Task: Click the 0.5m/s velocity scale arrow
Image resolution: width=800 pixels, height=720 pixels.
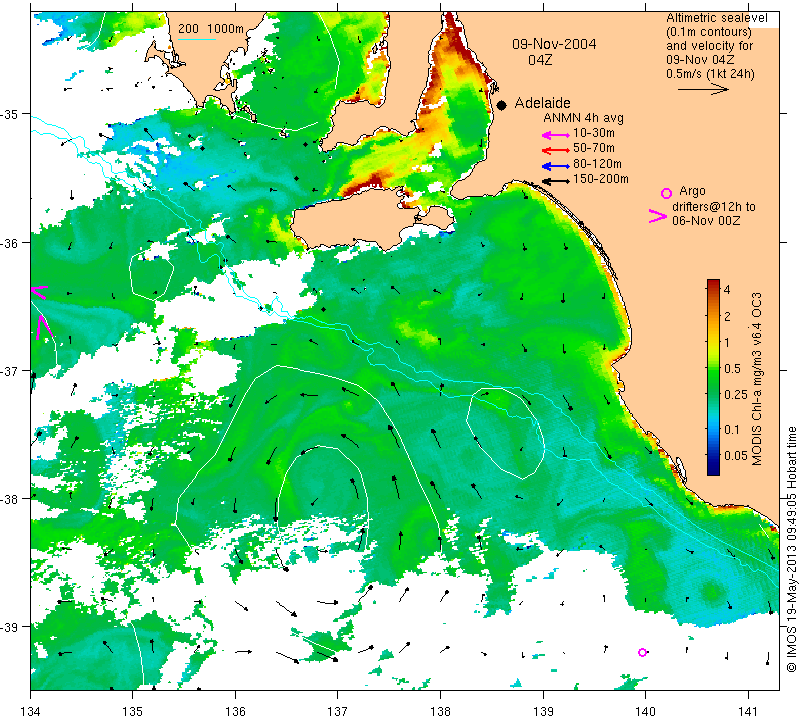Action: (x=703, y=89)
